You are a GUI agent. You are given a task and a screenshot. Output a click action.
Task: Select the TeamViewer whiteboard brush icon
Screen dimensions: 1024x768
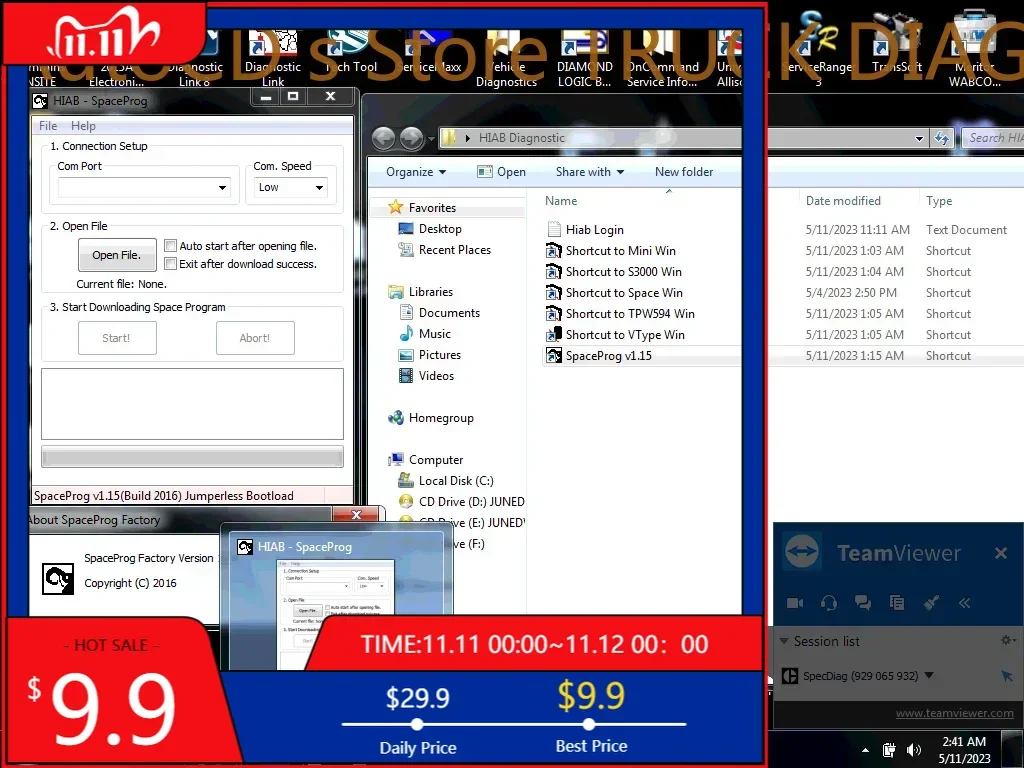click(x=930, y=603)
